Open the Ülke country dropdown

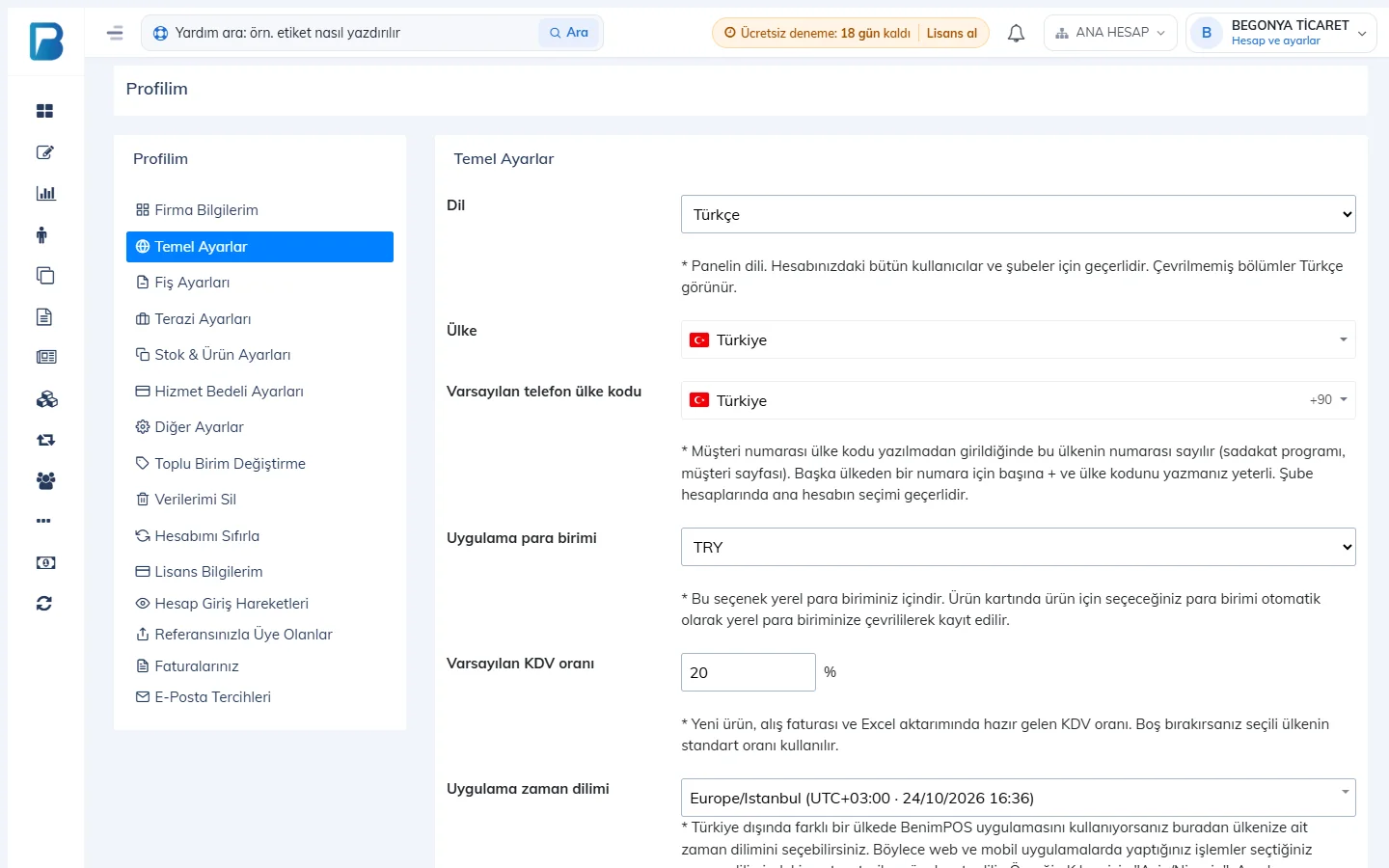(1018, 339)
